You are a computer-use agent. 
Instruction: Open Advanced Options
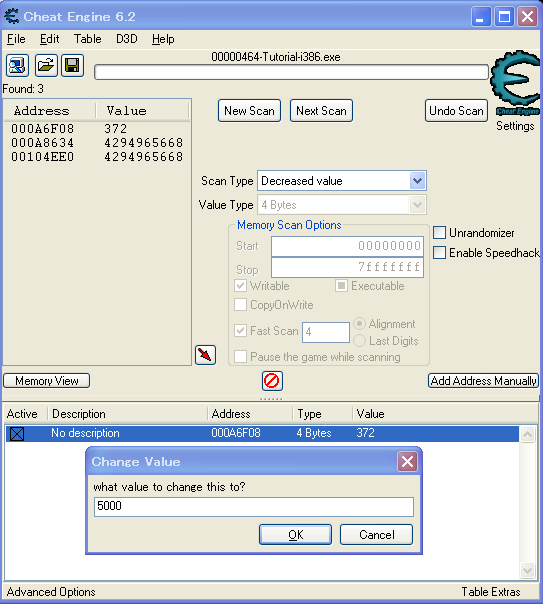pyautogui.click(x=51, y=592)
